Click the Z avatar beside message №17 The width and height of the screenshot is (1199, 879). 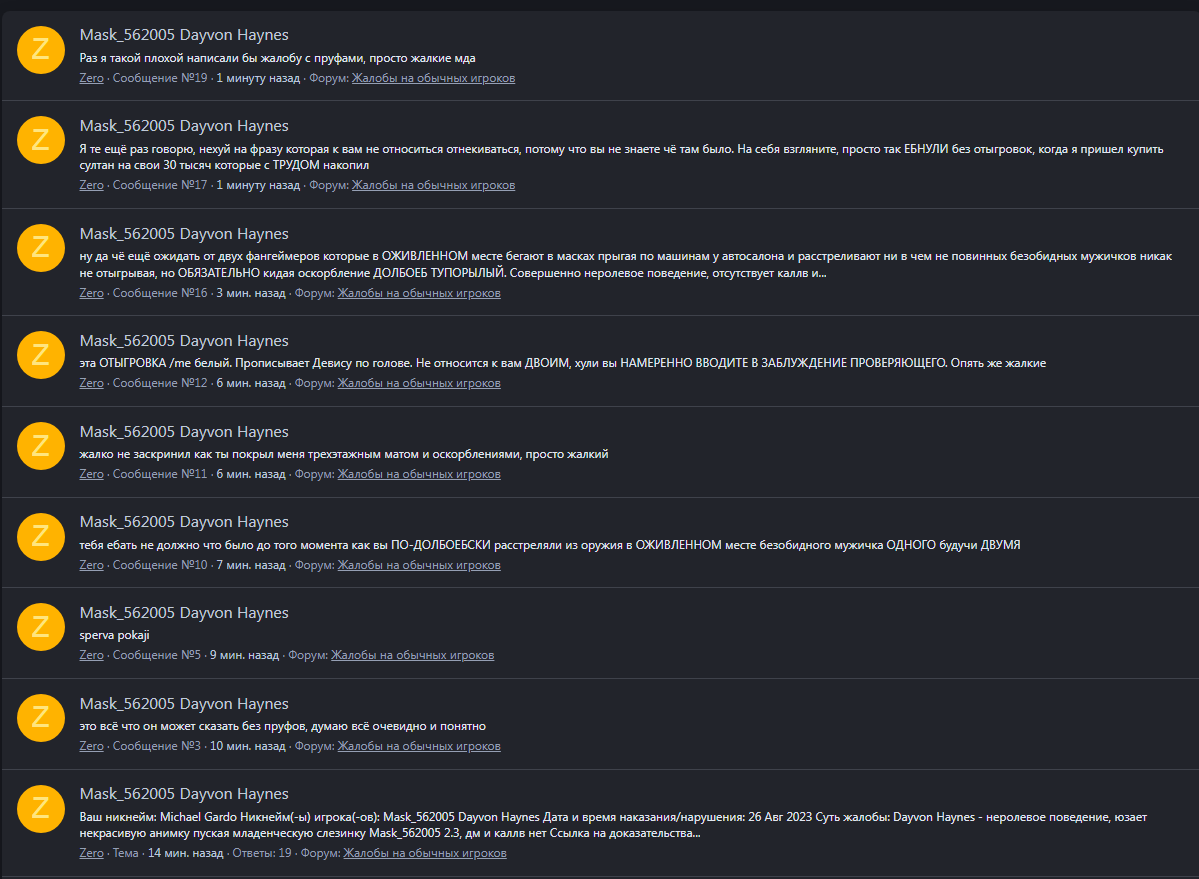tap(41, 140)
